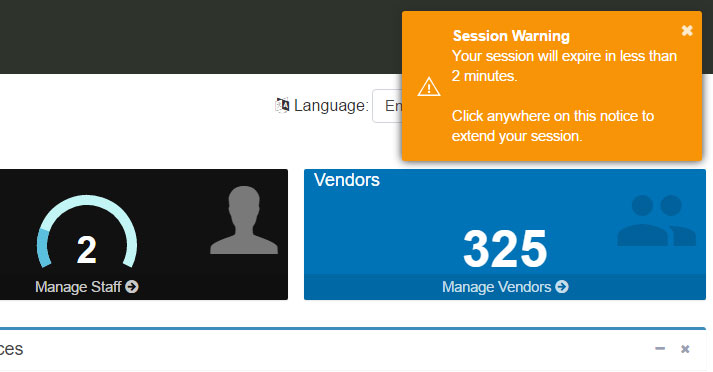Open the Language dropdown box

coord(387,106)
